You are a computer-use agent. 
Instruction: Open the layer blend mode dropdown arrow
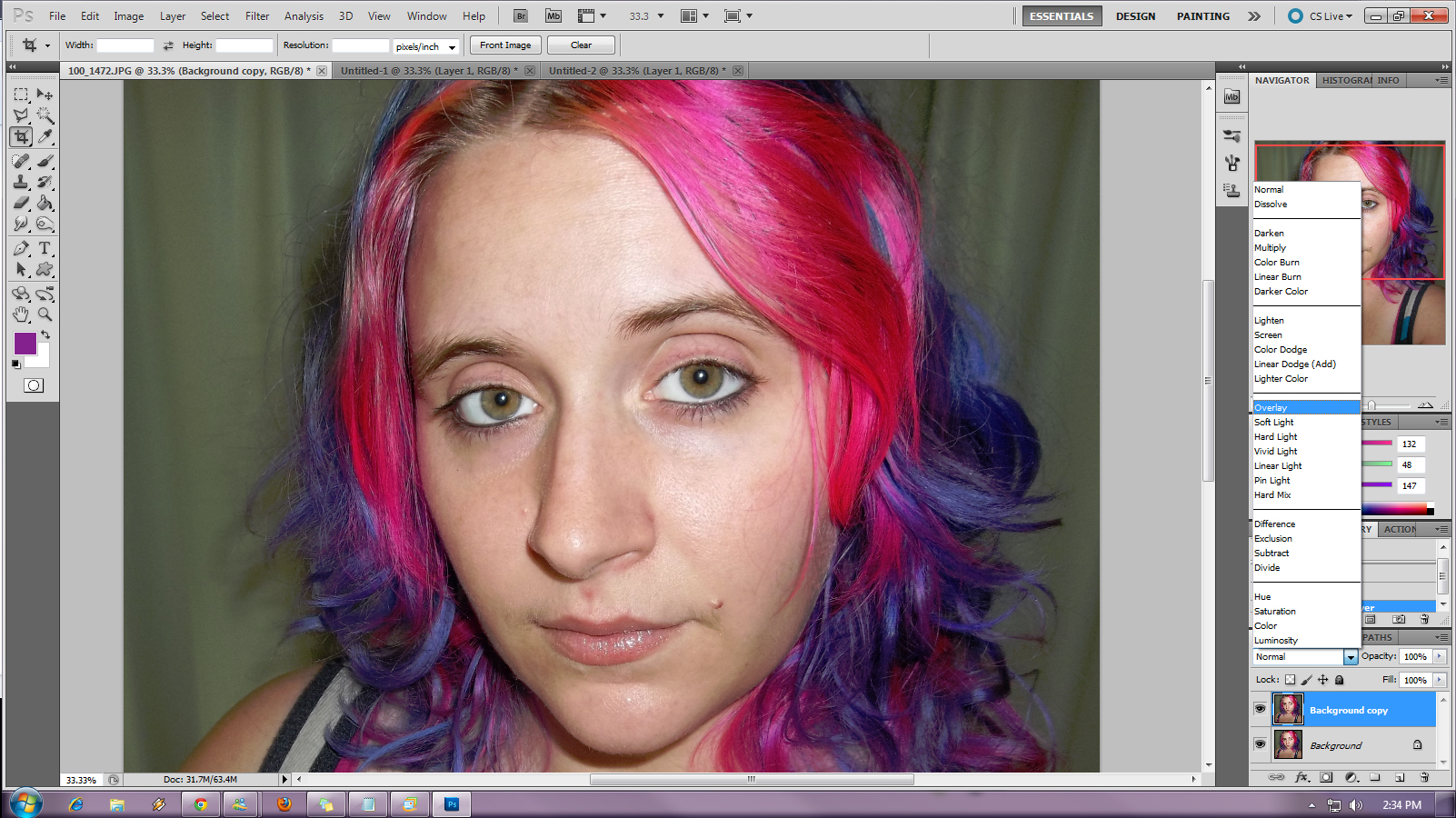(1351, 657)
